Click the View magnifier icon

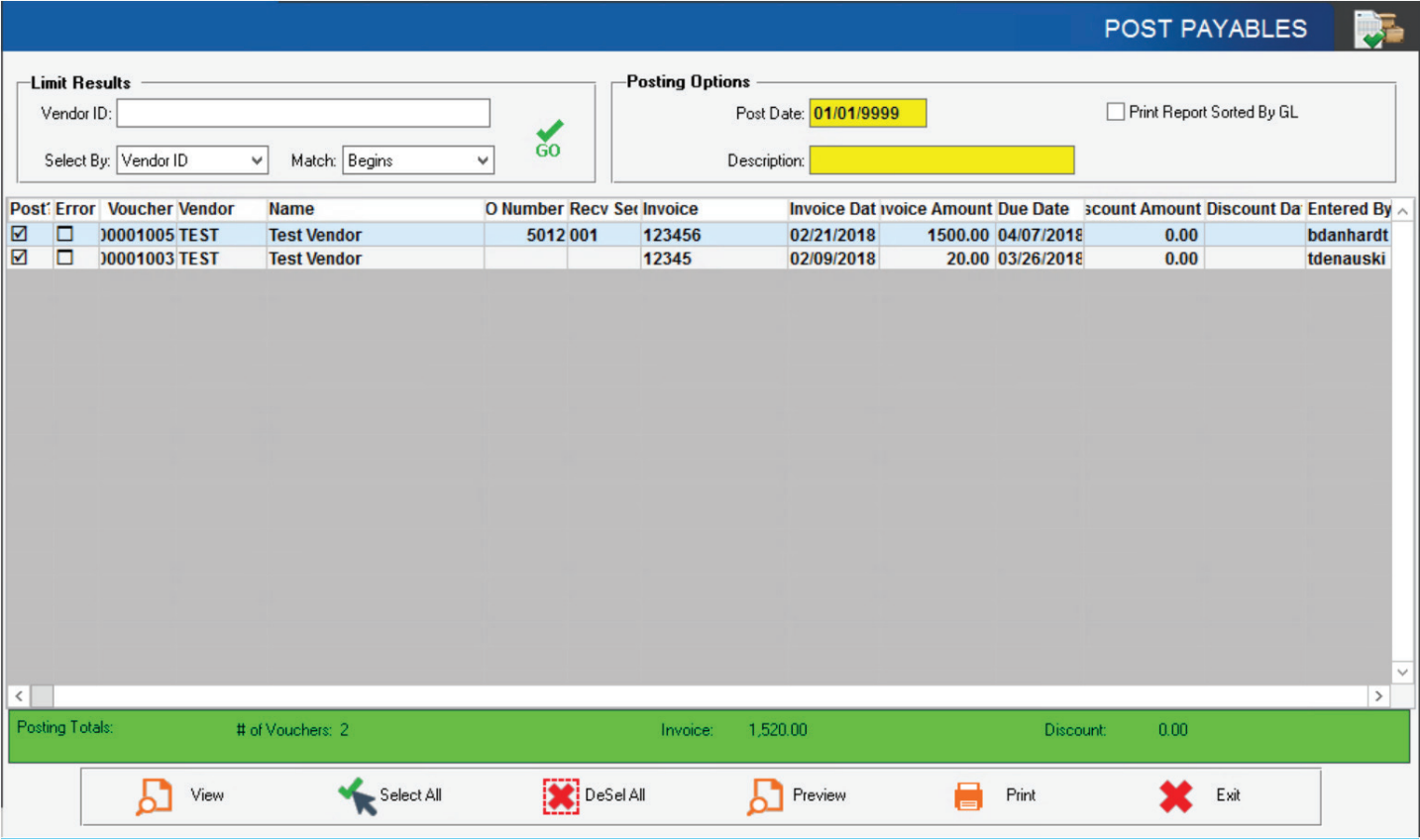pos(154,795)
